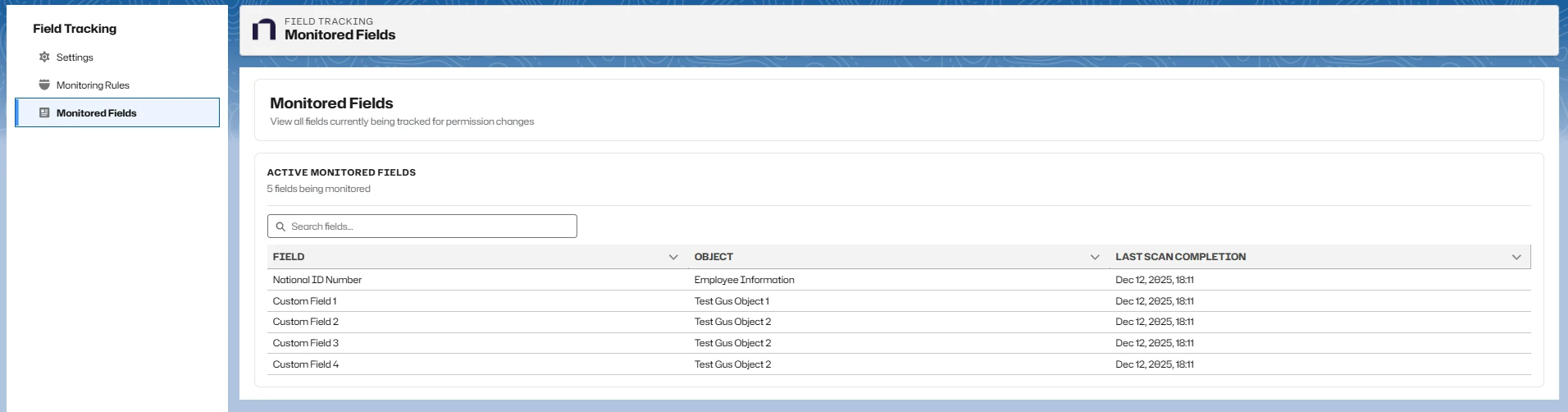Viewport: 1568px width, 412px height.
Task: Click the Custom Field 3 entry
Action: point(305,343)
